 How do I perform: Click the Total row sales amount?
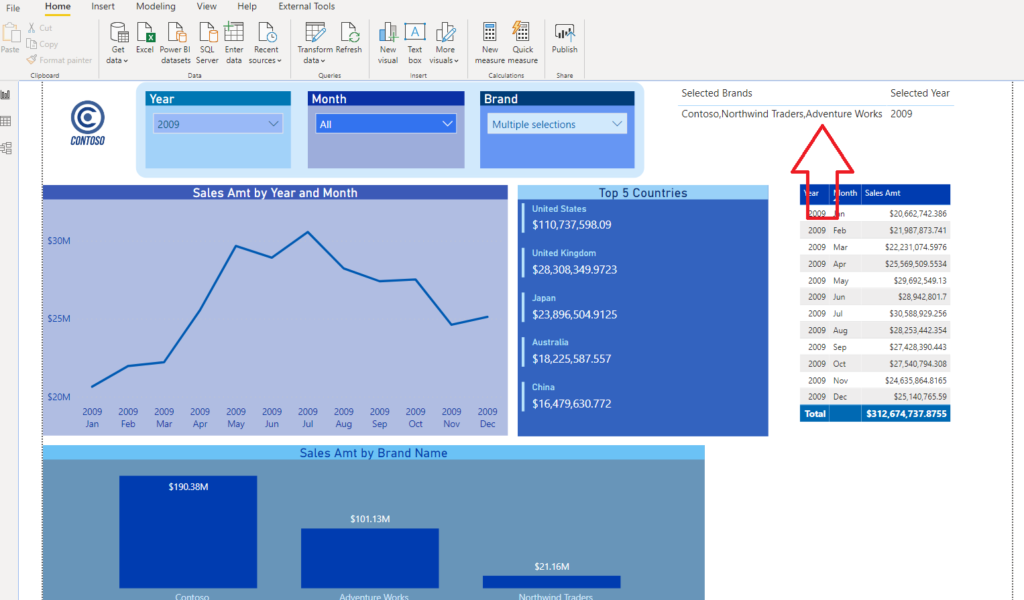(x=906, y=414)
